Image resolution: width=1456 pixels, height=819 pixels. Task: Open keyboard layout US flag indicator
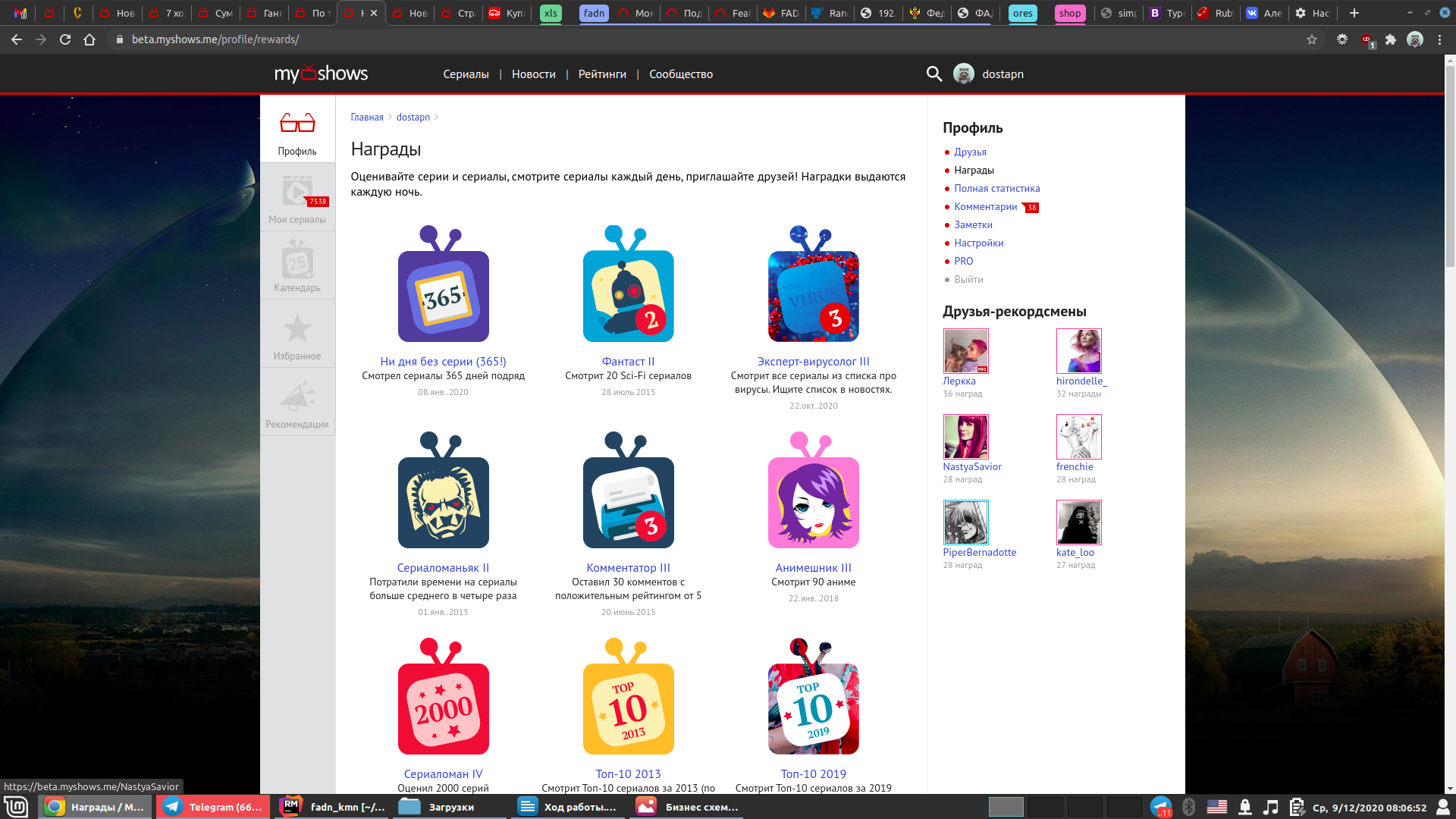[x=1216, y=807]
